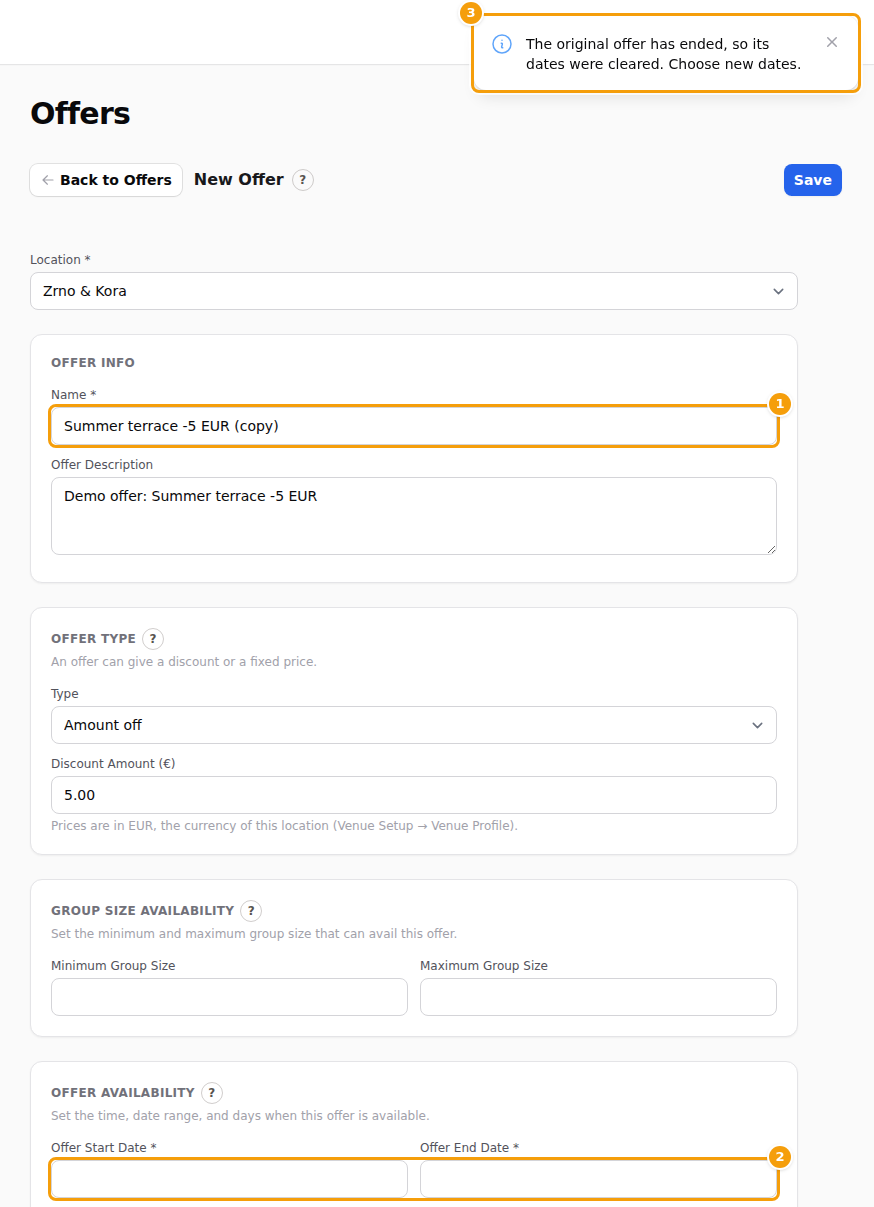Go back to Offers list
Viewport: 874px width, 1207px height.
[x=106, y=180]
